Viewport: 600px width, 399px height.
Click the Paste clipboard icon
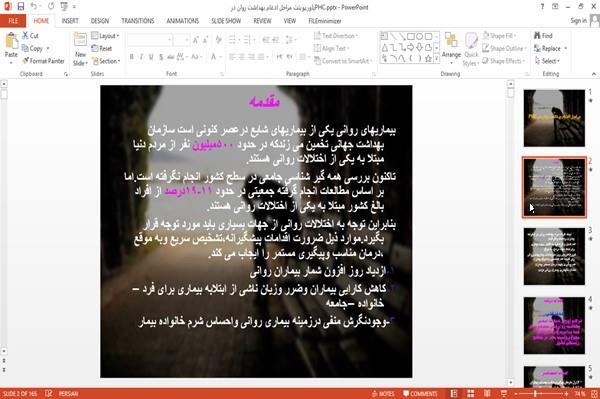11,41
